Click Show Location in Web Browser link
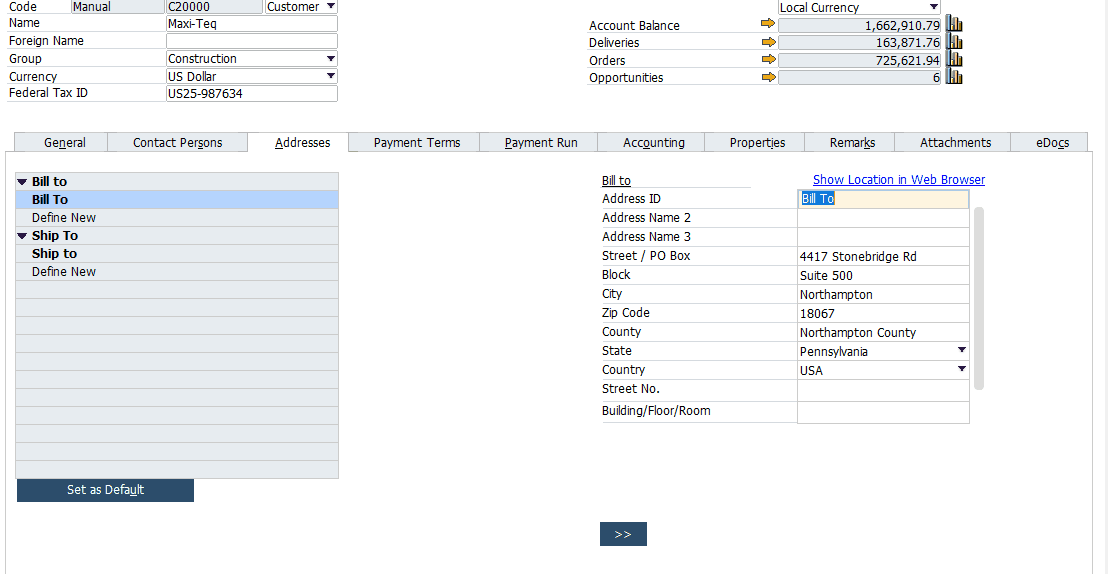1108x574 pixels. (x=899, y=180)
